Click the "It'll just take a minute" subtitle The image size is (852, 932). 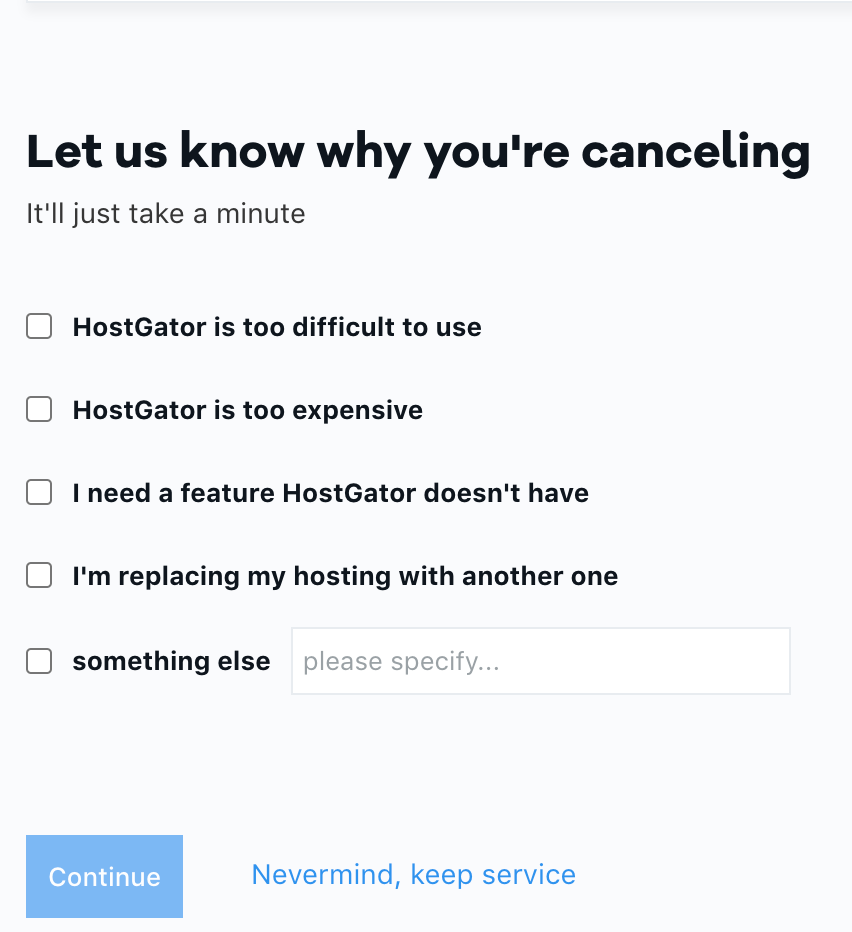click(x=166, y=213)
